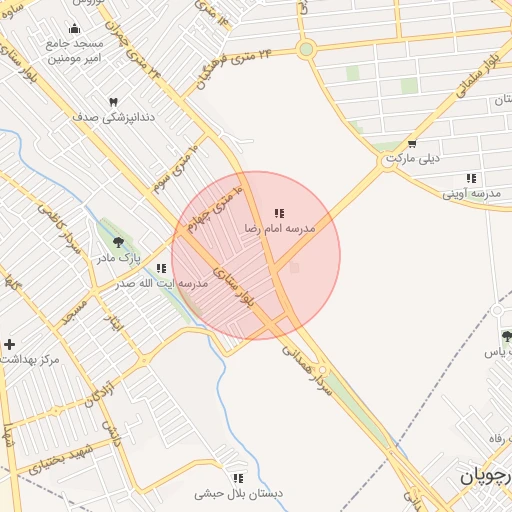Click the school icon above دبستان بلال حبشی

coord(238,479)
